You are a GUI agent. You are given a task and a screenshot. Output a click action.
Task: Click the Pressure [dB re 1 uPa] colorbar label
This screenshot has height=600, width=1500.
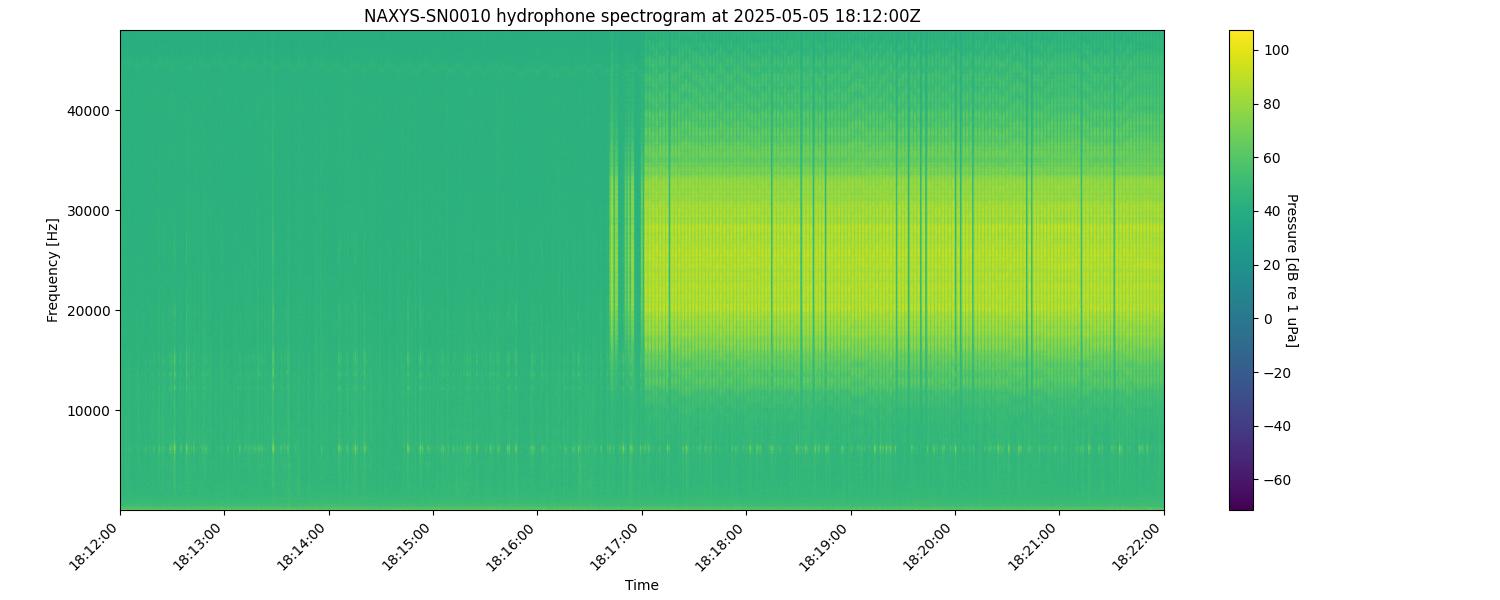[1291, 270]
